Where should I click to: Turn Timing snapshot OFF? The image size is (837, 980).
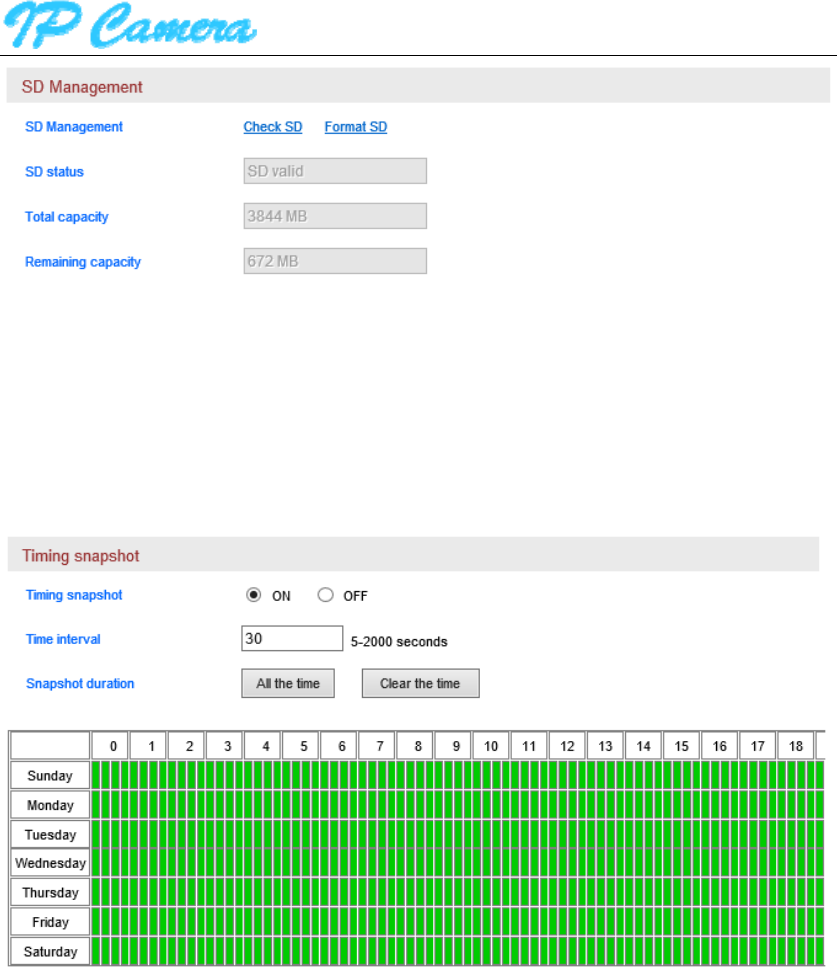(x=325, y=594)
